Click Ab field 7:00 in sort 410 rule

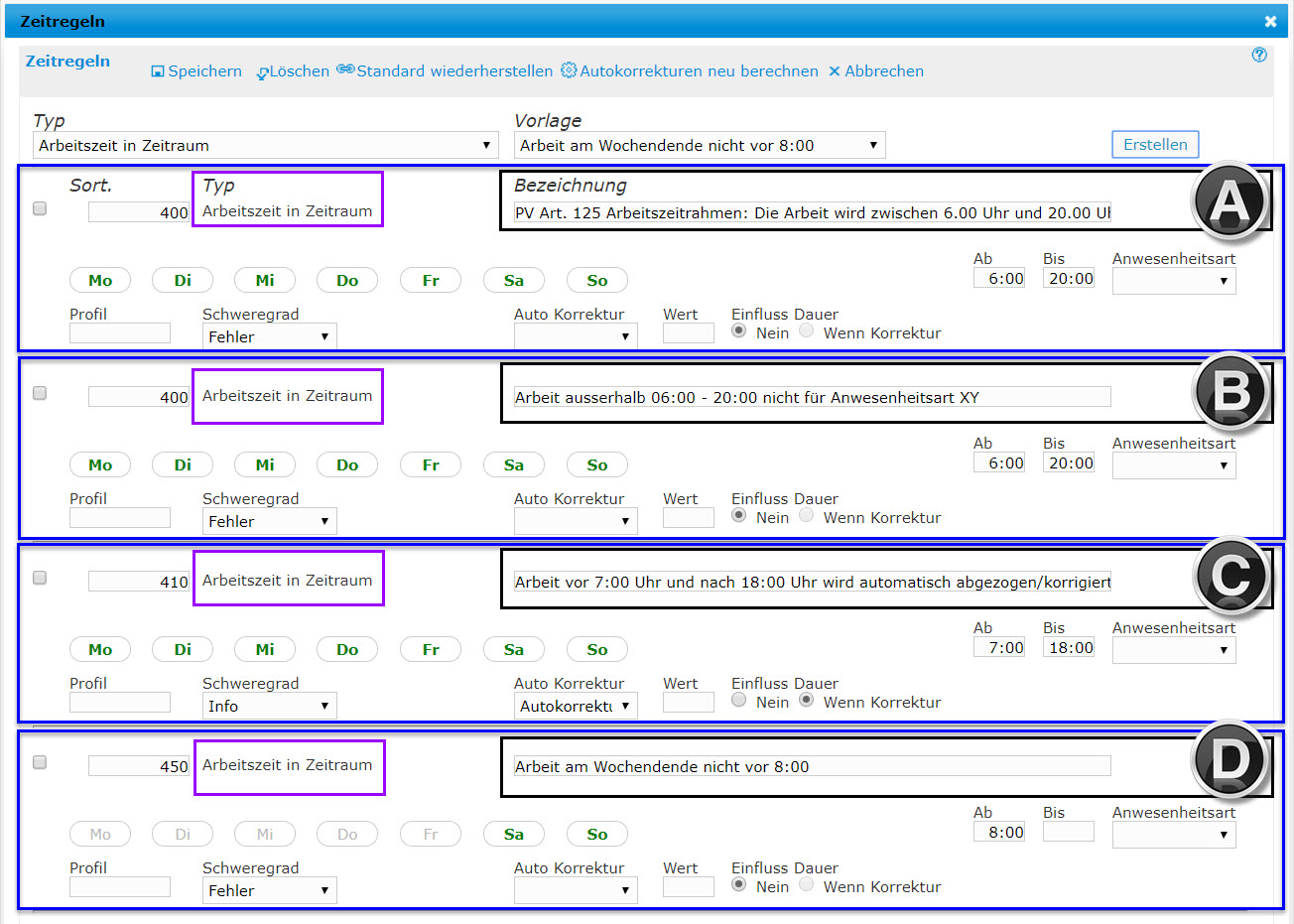pyautogui.click(x=999, y=647)
